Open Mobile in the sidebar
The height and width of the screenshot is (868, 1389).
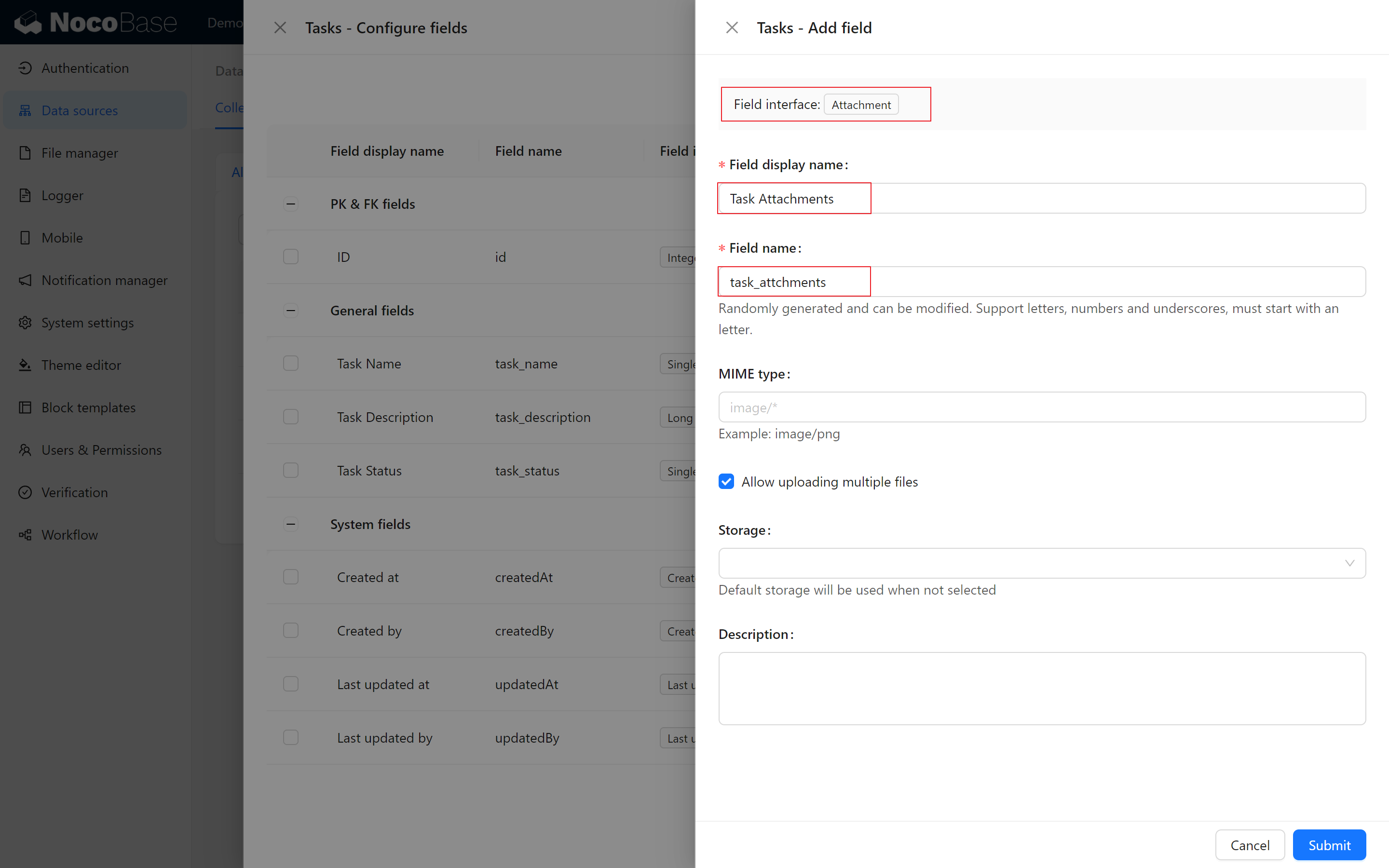tap(95, 238)
